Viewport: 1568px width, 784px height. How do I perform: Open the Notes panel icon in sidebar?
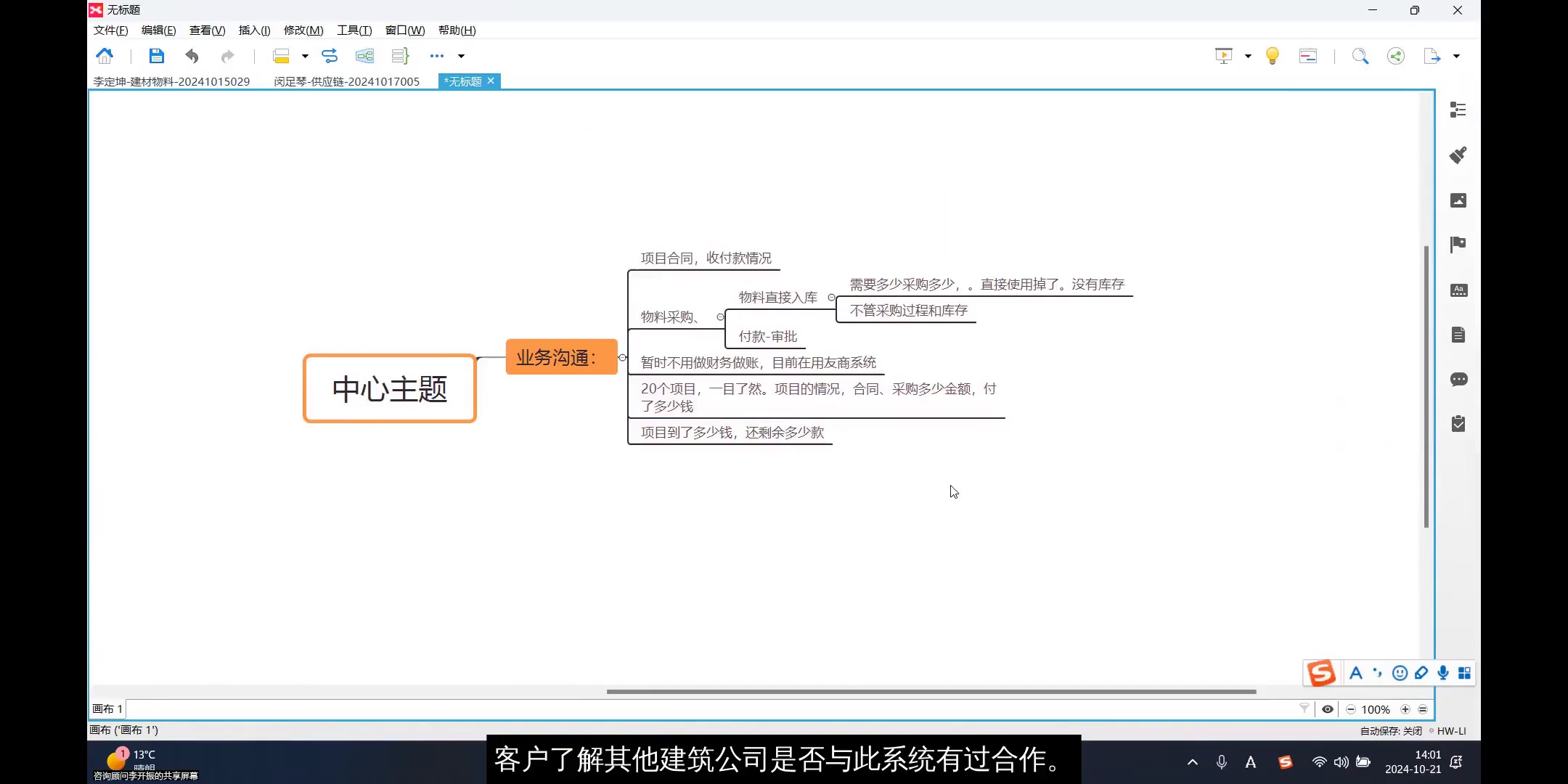click(x=1458, y=335)
